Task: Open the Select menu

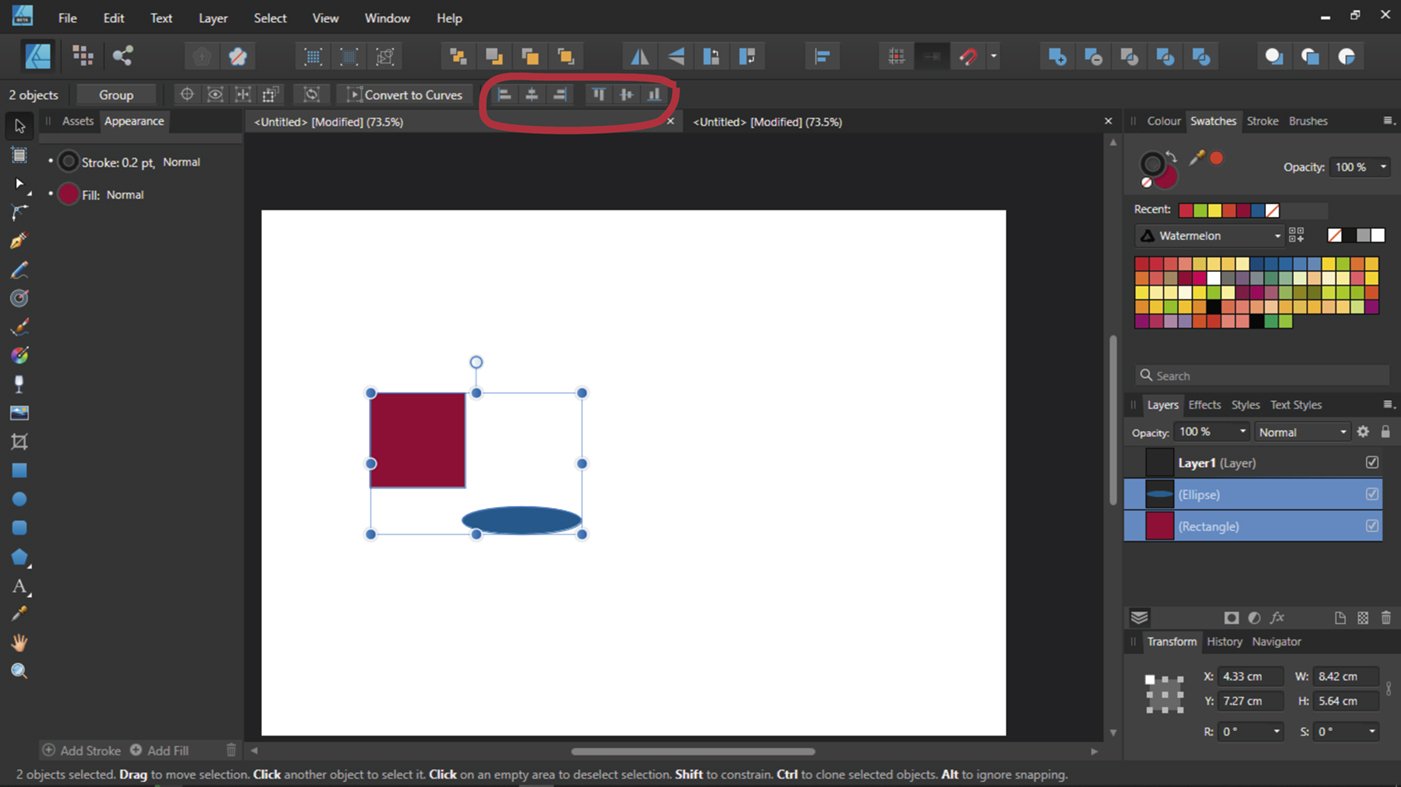Action: (270, 18)
